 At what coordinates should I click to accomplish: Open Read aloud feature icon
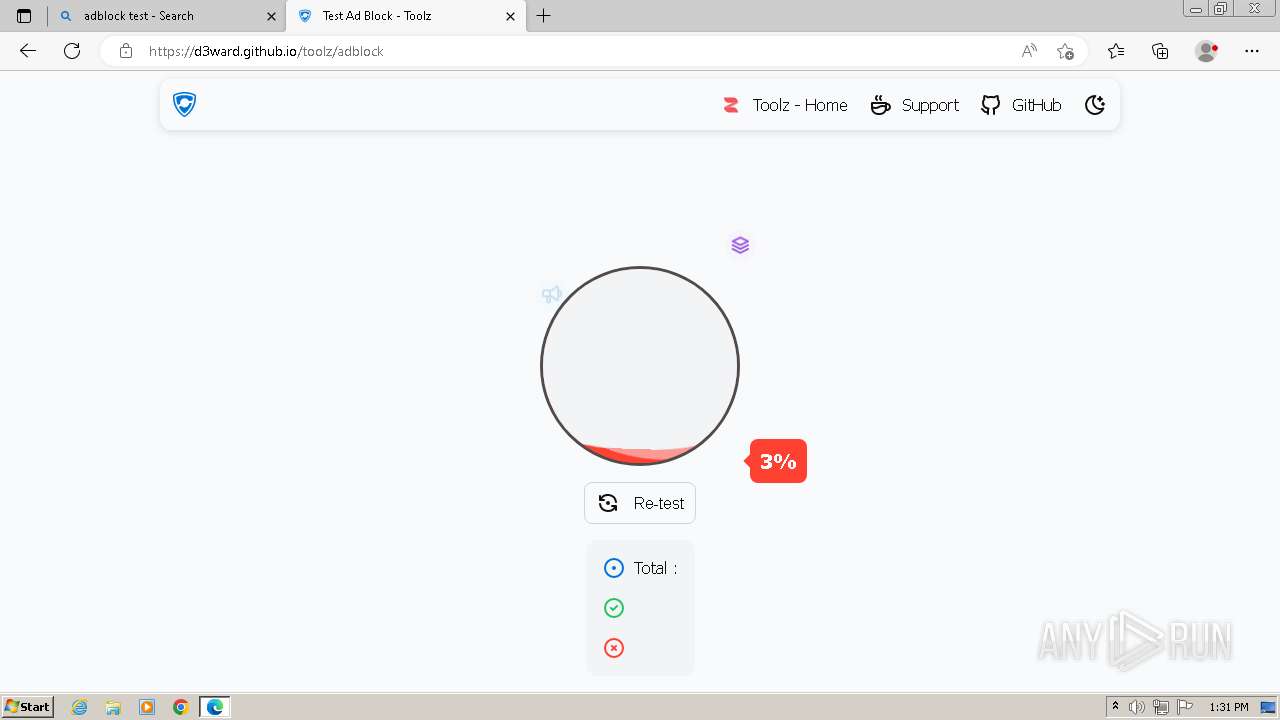pyautogui.click(x=1029, y=51)
